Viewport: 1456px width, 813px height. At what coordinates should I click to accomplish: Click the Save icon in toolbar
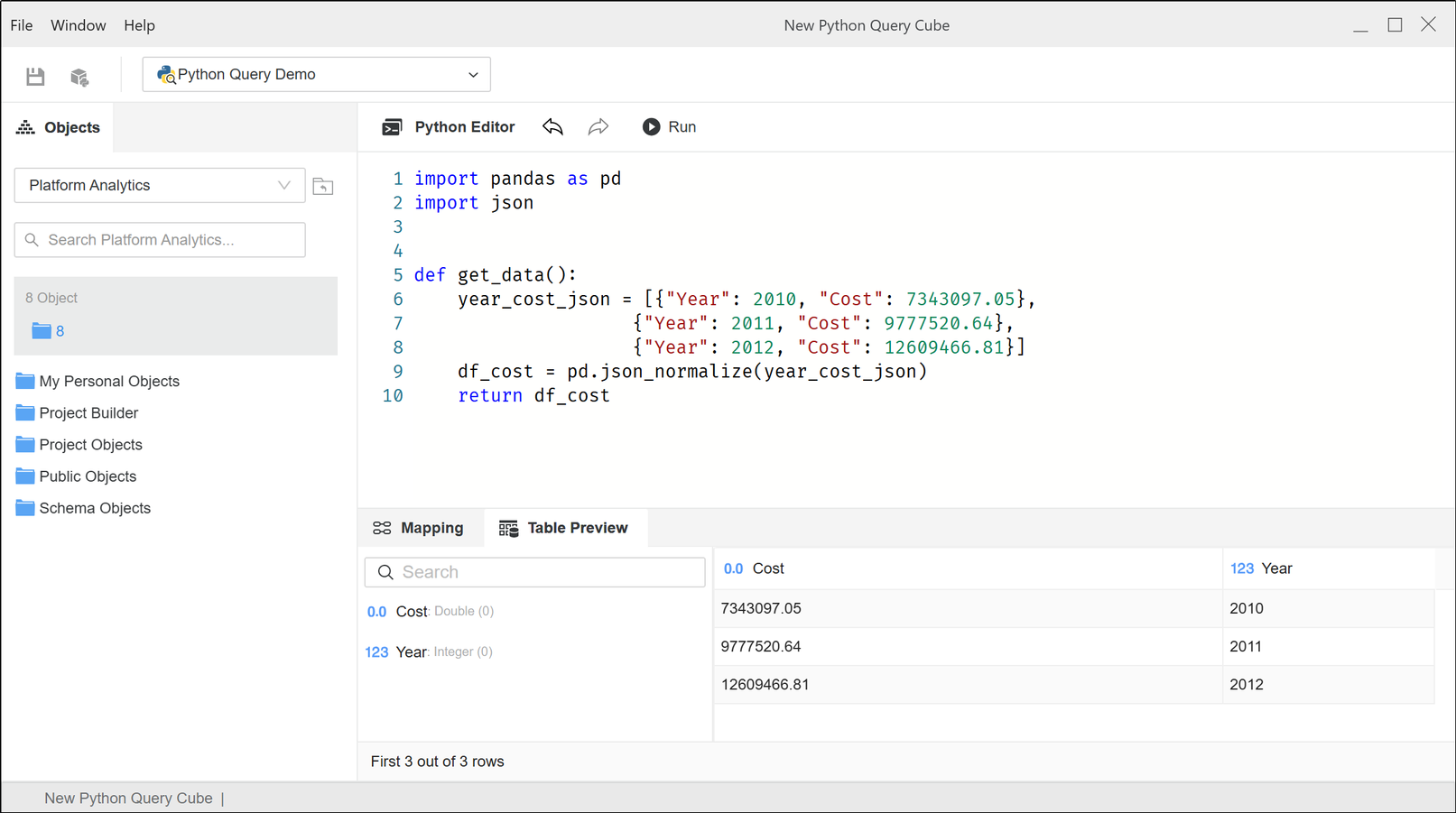(x=35, y=77)
